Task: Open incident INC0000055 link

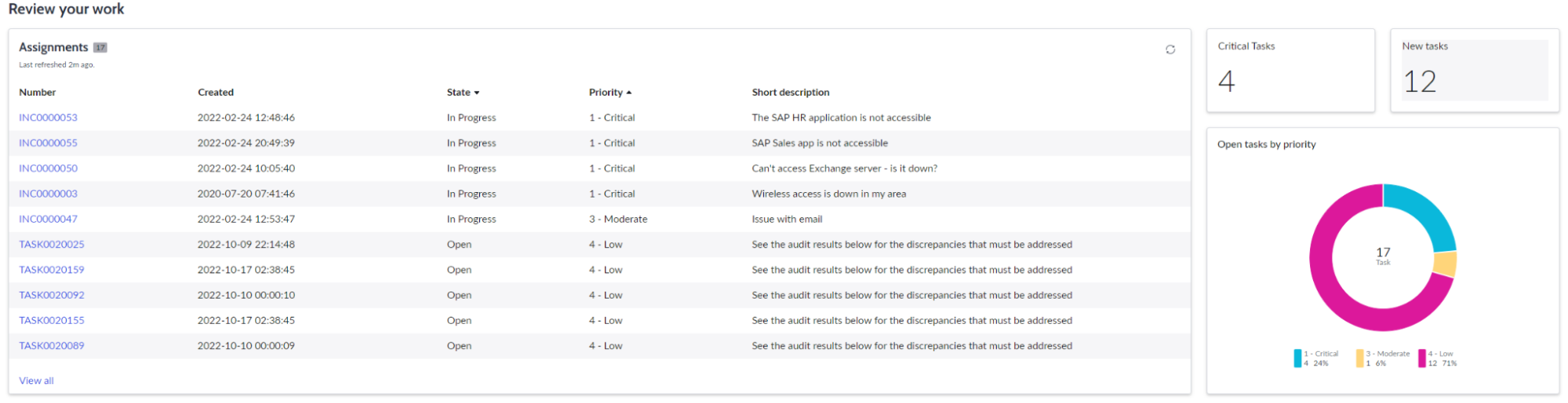Action: coord(49,143)
